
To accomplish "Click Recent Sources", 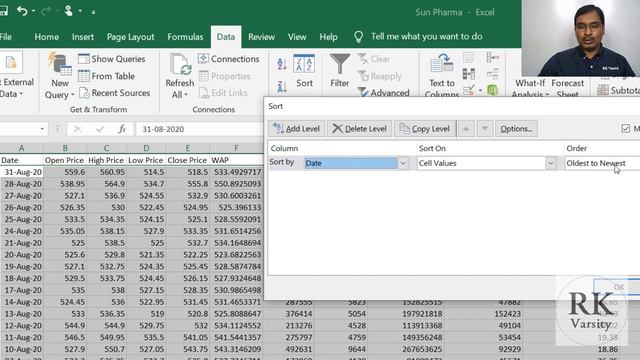I will tap(115, 93).
